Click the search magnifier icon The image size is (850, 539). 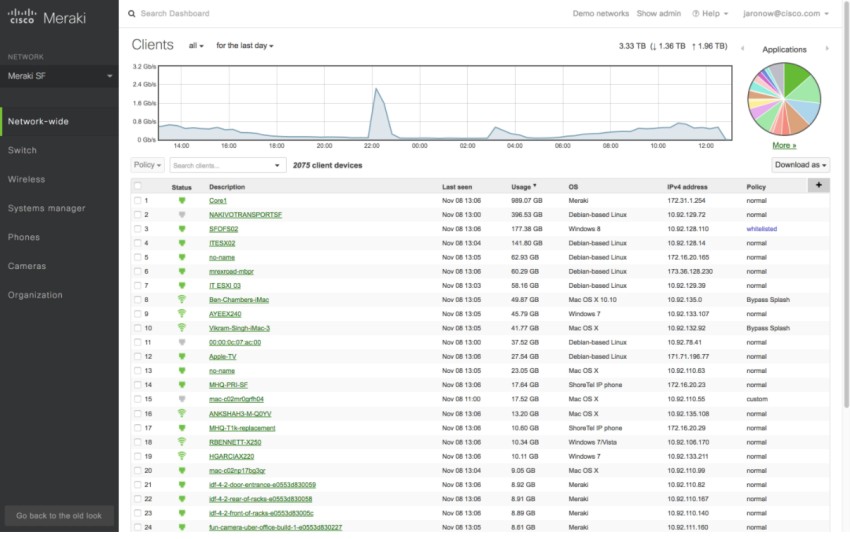132,14
